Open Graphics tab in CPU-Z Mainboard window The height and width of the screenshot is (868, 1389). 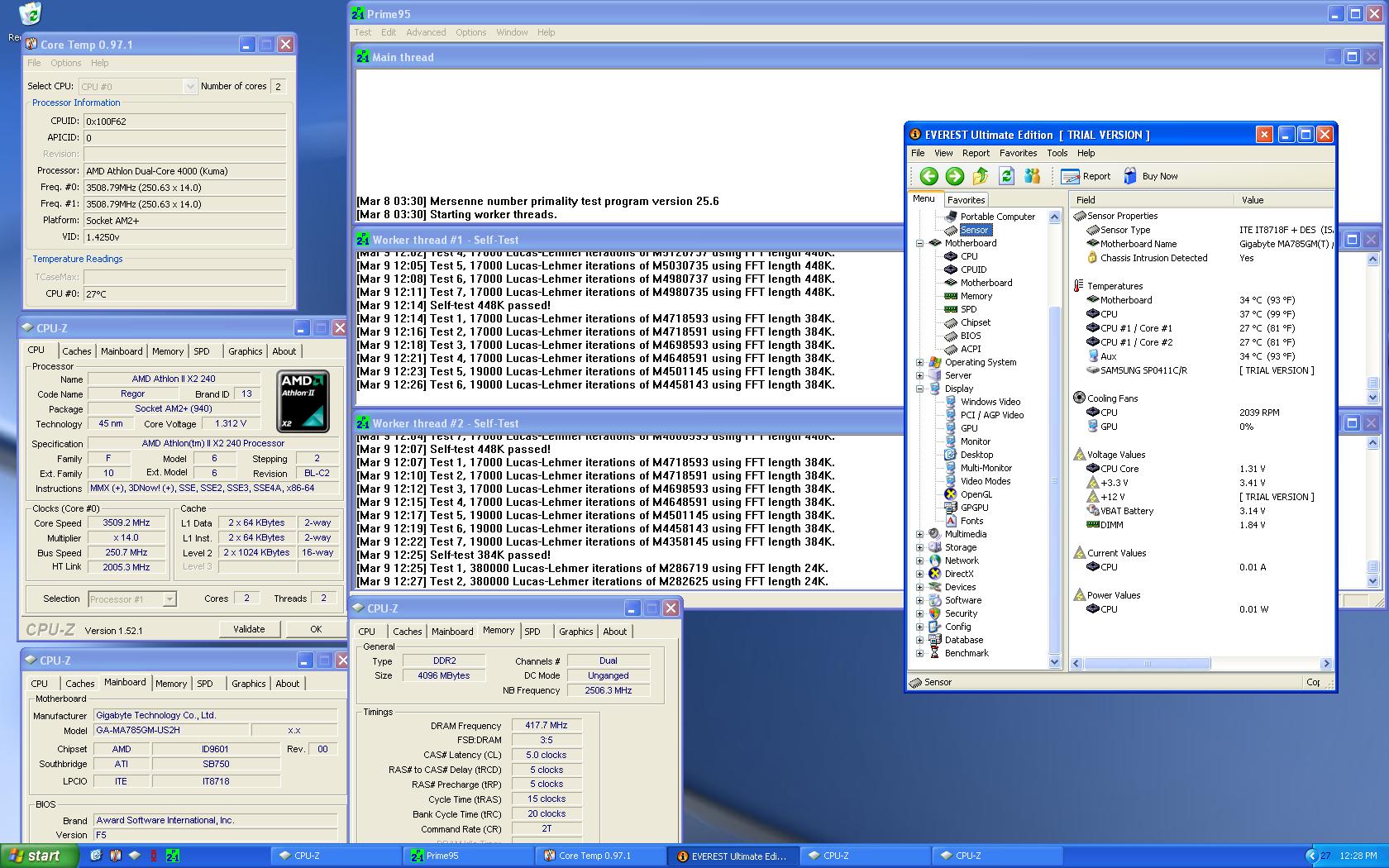click(x=248, y=684)
